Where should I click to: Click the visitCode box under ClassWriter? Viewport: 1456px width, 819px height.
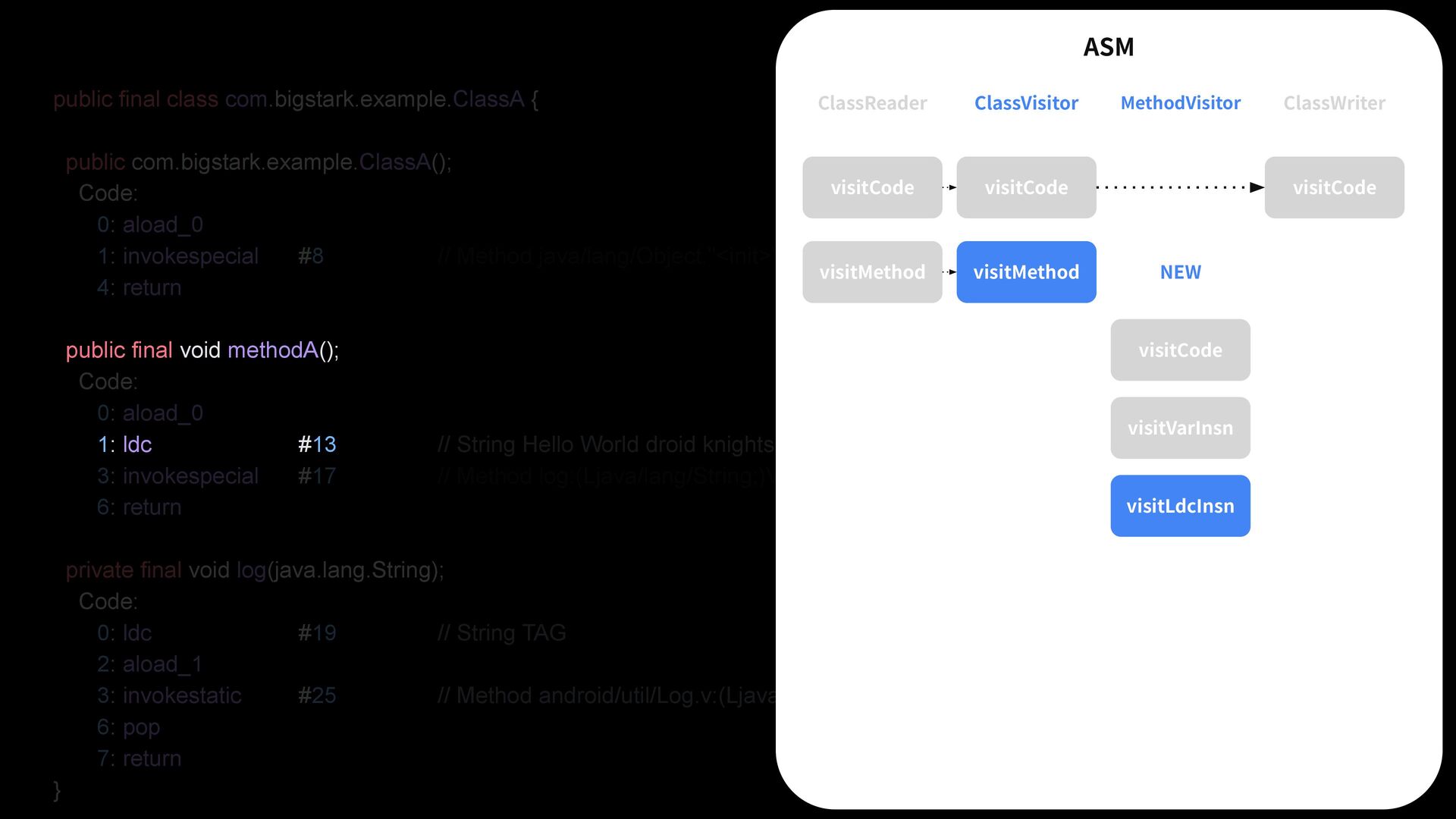click(1334, 187)
